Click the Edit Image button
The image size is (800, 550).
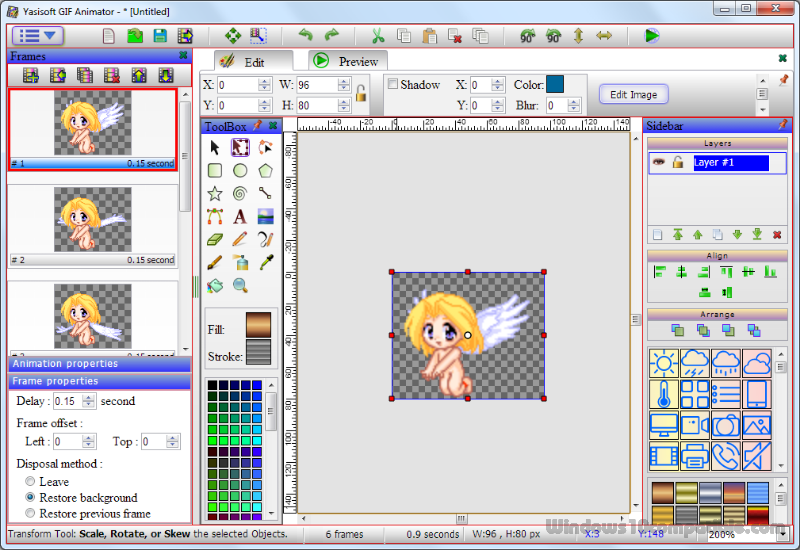(x=633, y=94)
